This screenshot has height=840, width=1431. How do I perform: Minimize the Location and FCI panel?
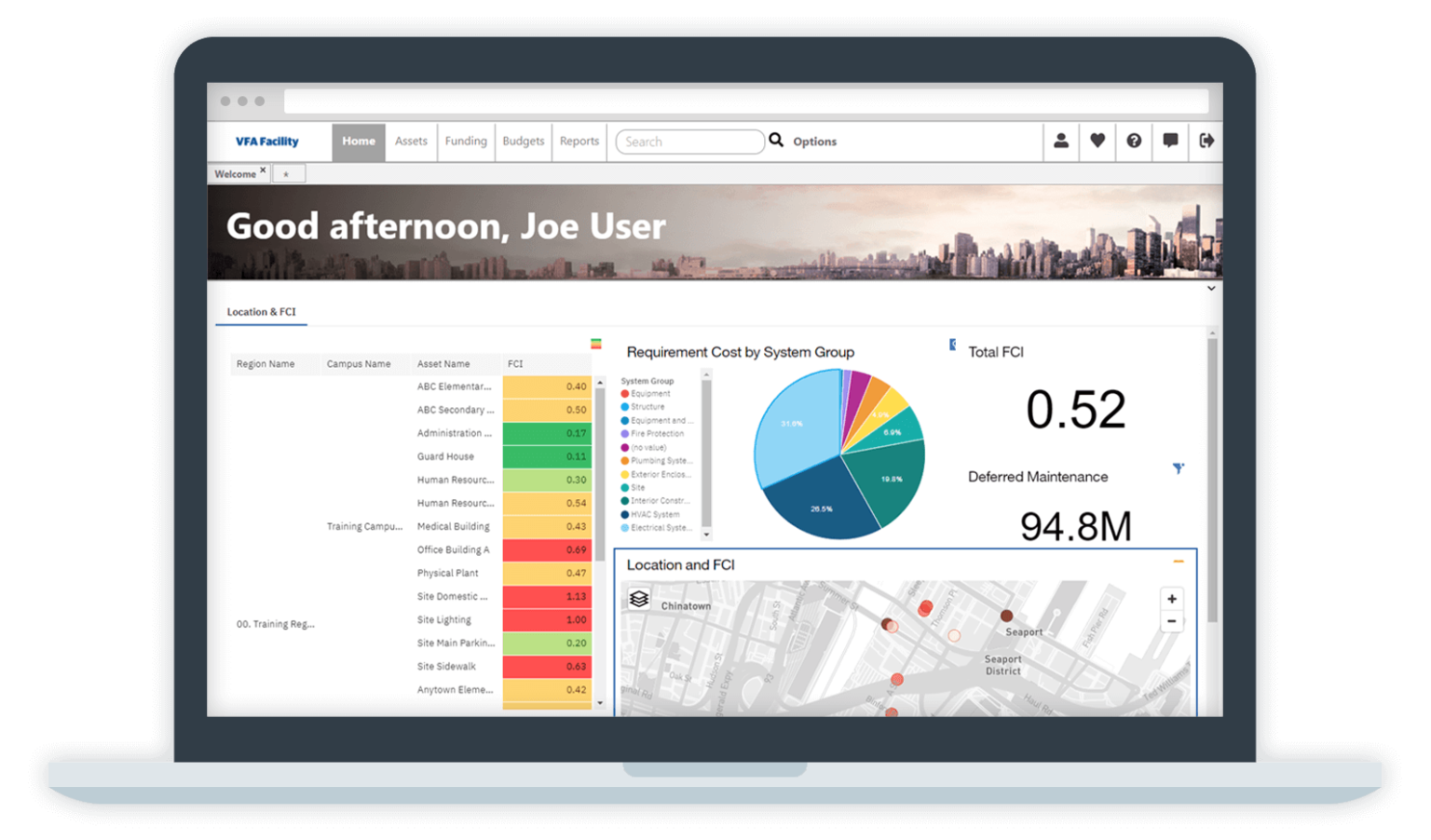coord(1179,562)
